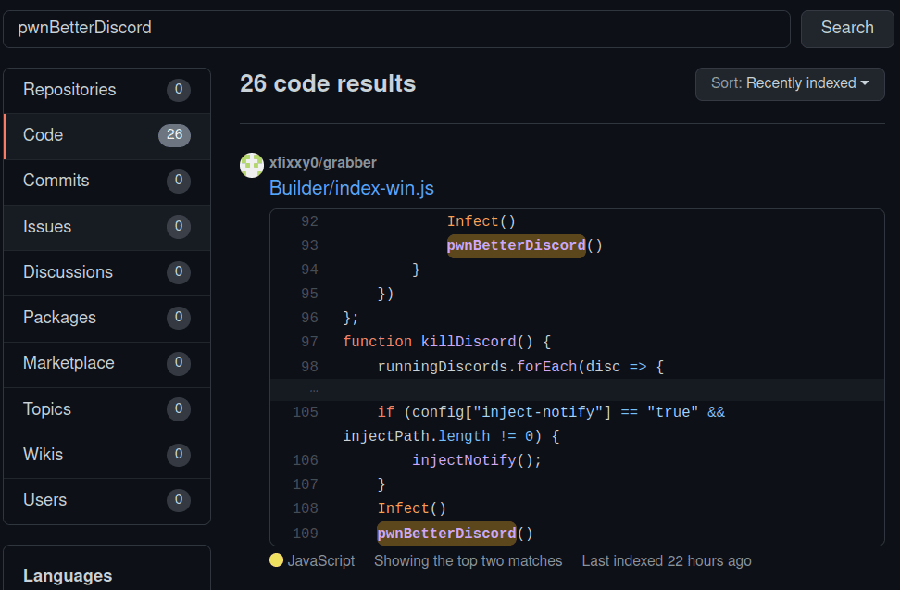Screen dimensions: 900x590
Task: Click the Code results count badge 26
Action: pos(175,136)
